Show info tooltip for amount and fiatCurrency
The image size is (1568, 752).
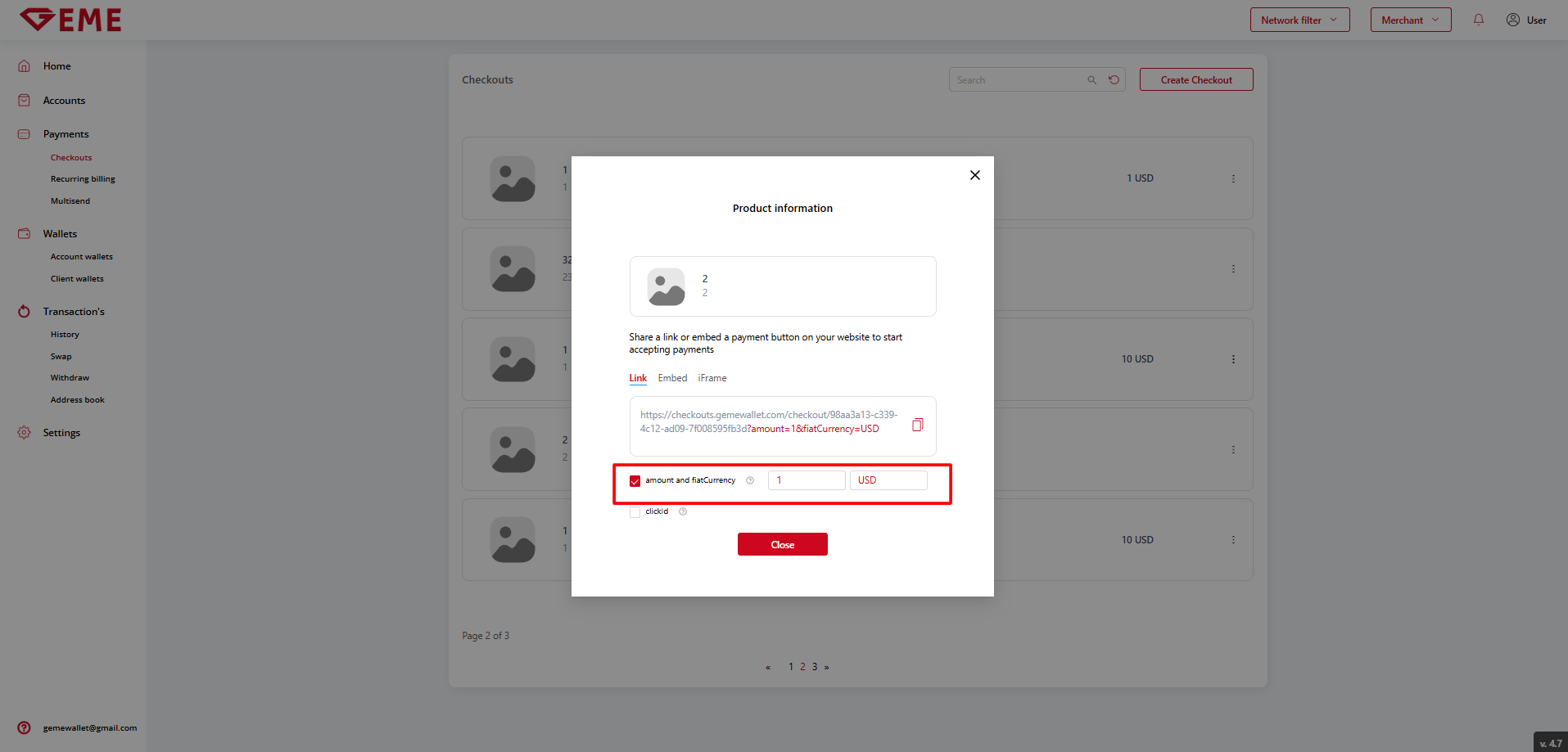pyautogui.click(x=750, y=480)
